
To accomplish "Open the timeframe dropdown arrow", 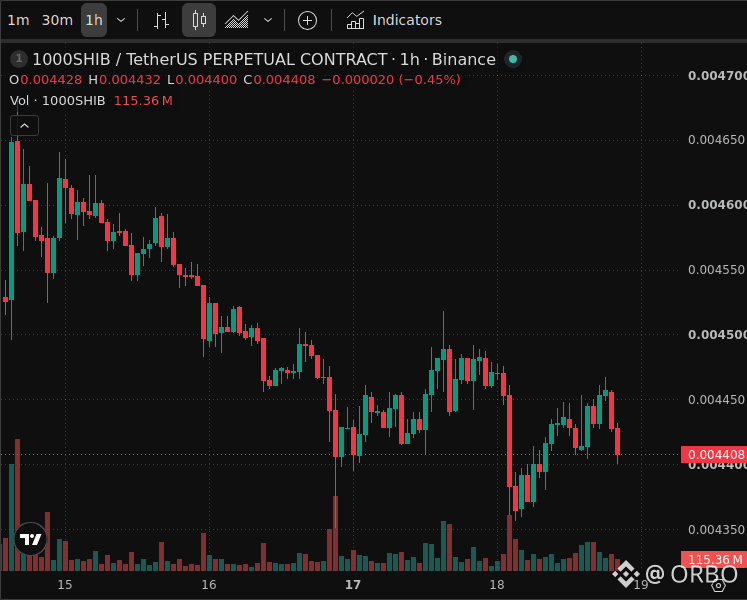I will click(x=121, y=20).
